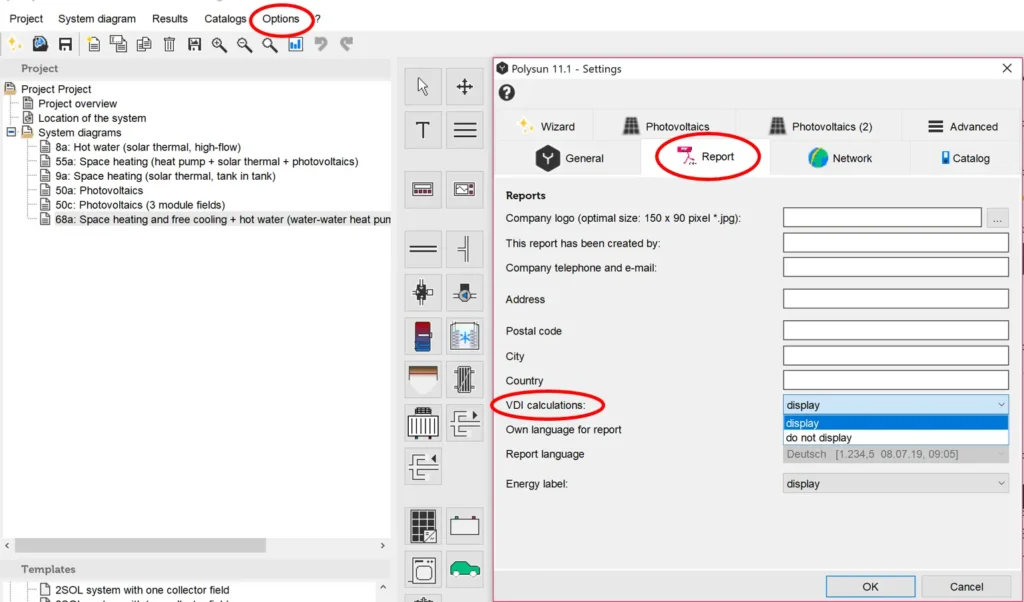The height and width of the screenshot is (602, 1024).
Task: Open the Energy label dropdown
Action: coord(895,484)
